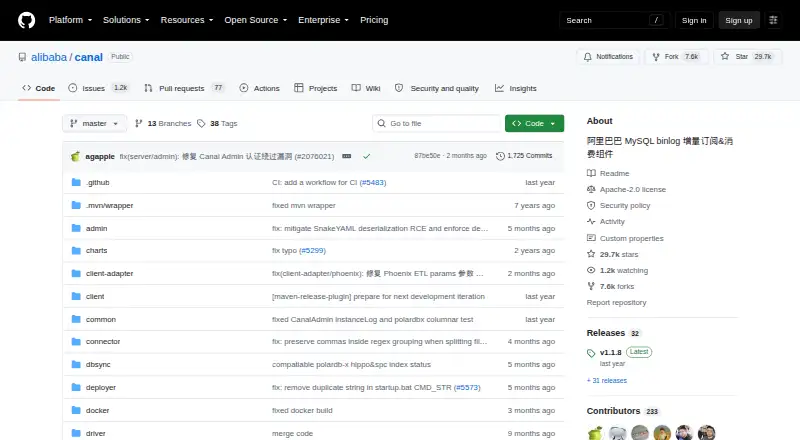Expand the Platform menu

pyautogui.click(x=70, y=20)
